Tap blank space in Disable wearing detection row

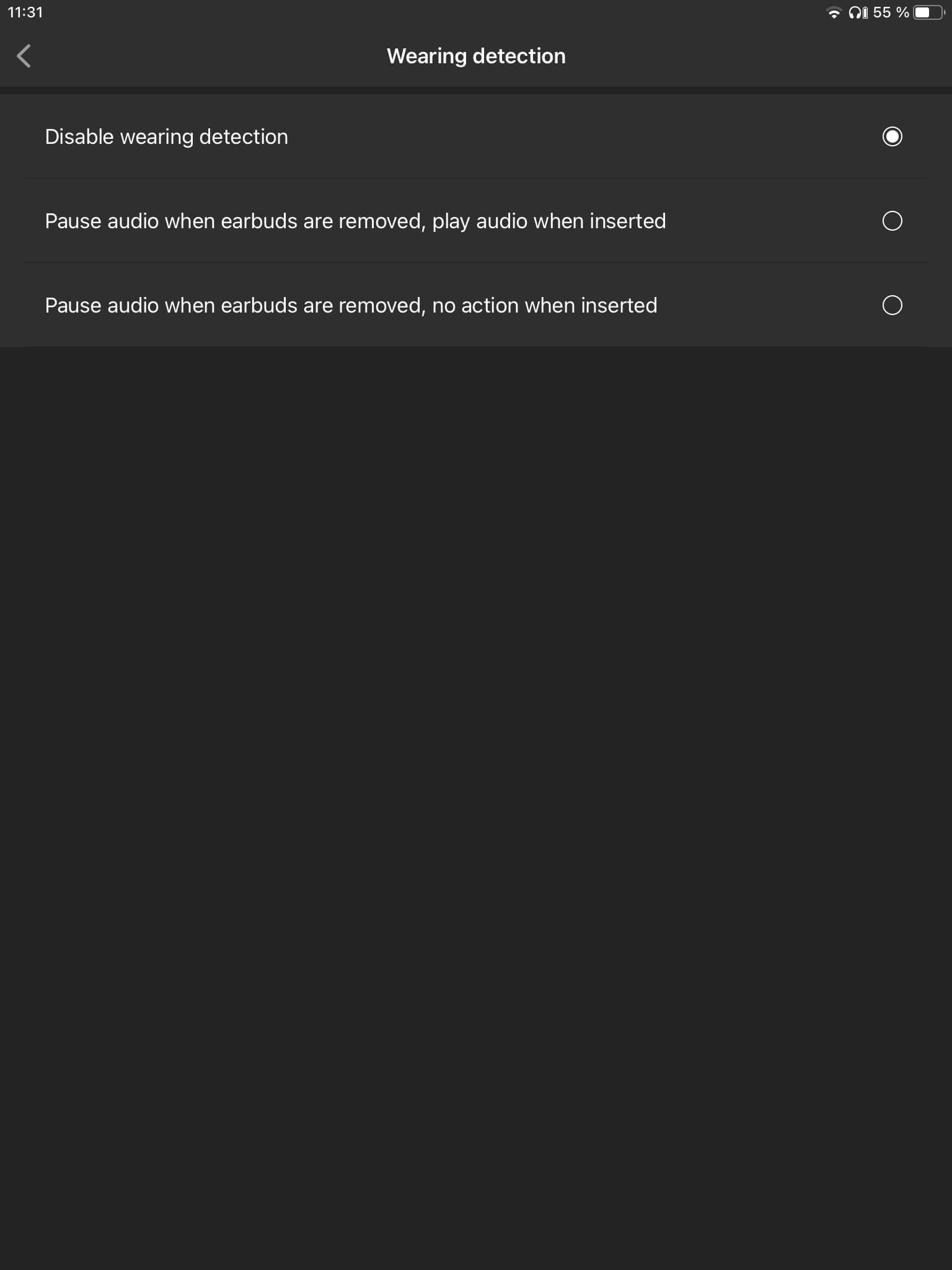click(x=583, y=136)
